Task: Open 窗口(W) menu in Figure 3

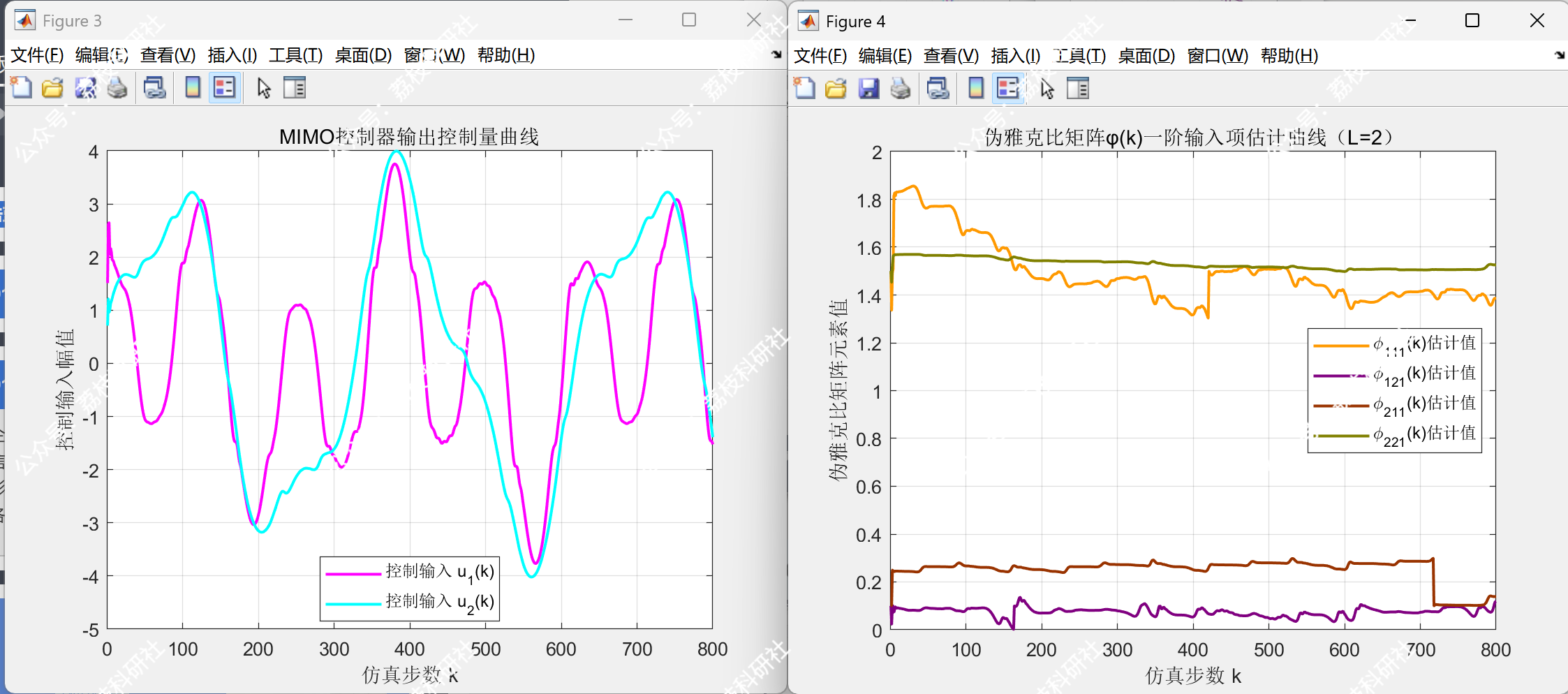Action: (x=434, y=55)
